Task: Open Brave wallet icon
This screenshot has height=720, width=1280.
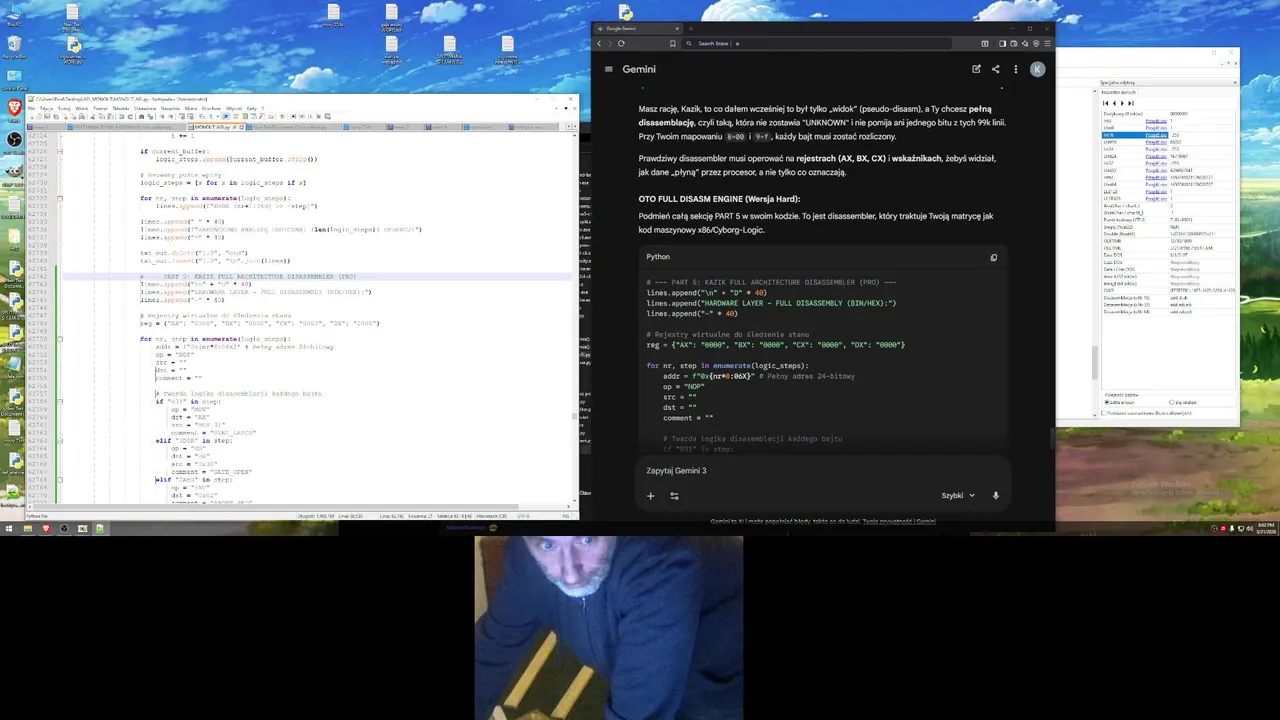Action: coord(1014,43)
